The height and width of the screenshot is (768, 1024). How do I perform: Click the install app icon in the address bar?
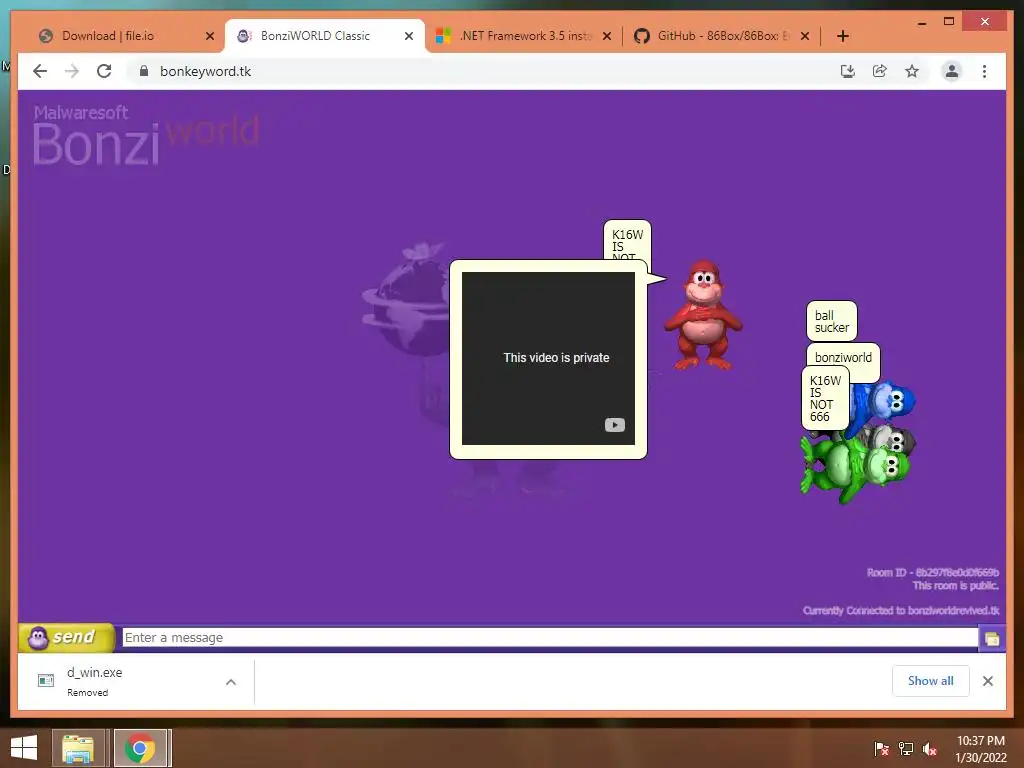pos(848,71)
